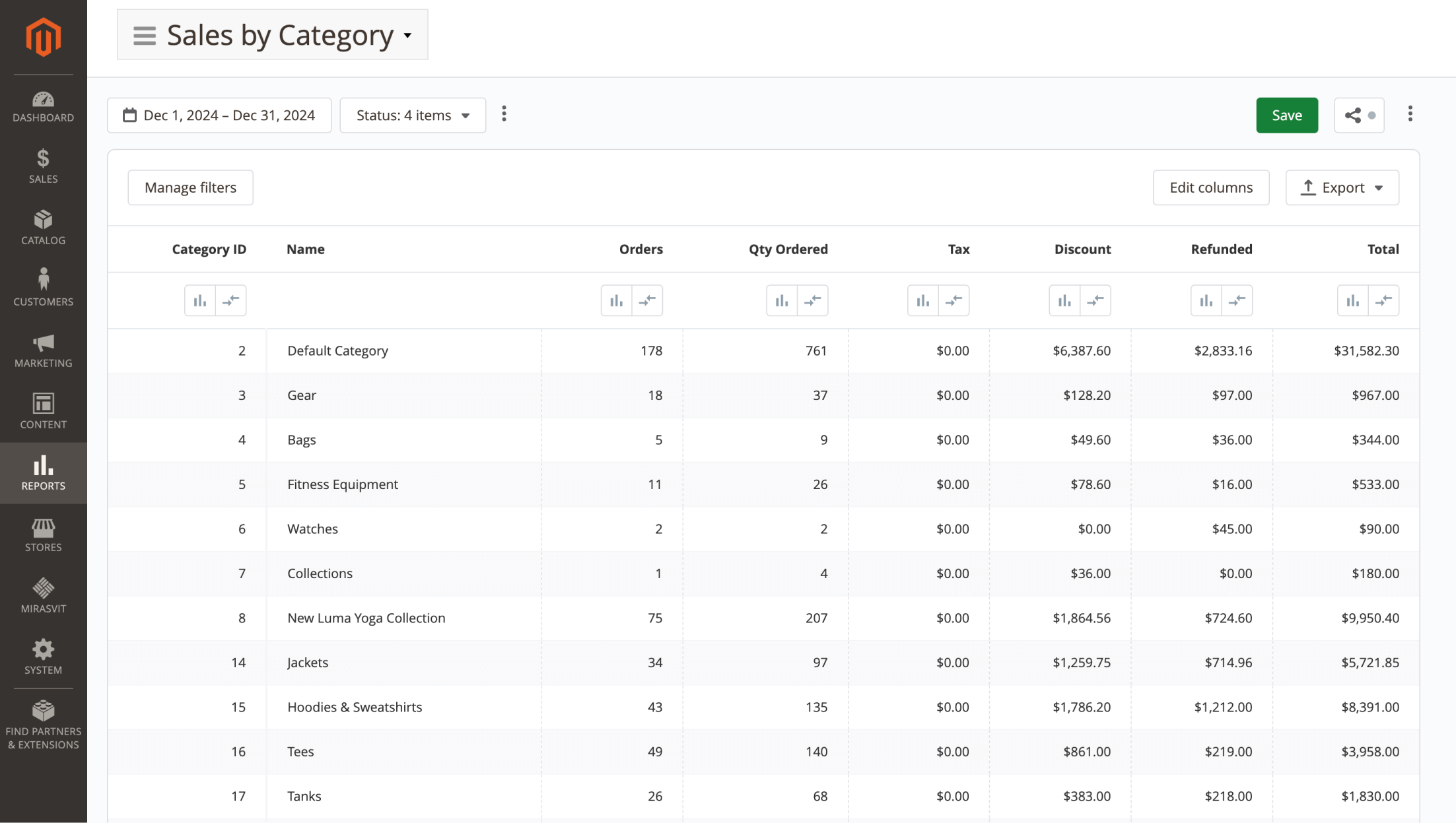Toggle compare for Tax column
The height and width of the screenshot is (823, 1456).
pos(953,300)
